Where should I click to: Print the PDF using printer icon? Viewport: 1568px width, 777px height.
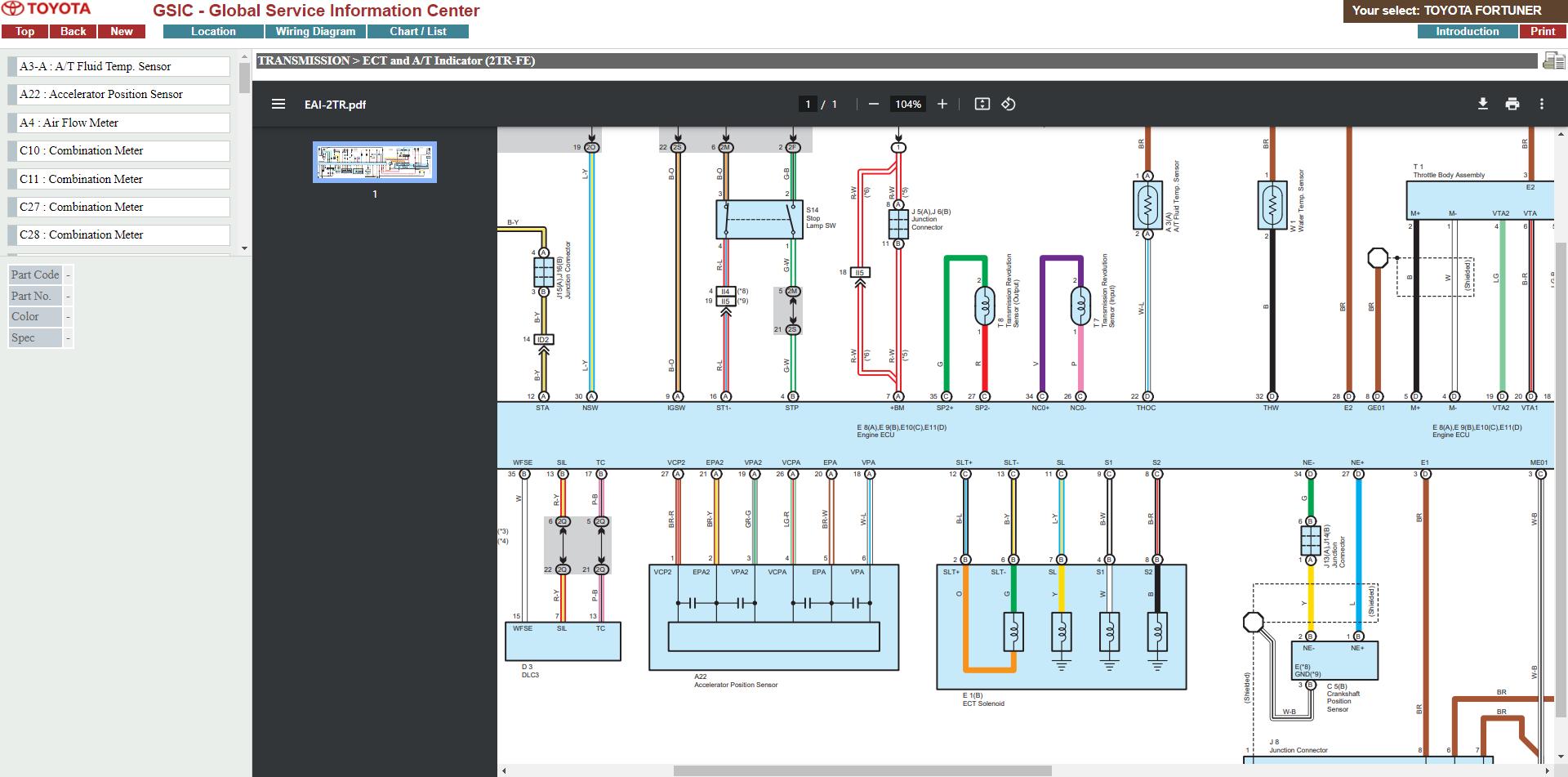click(1512, 104)
